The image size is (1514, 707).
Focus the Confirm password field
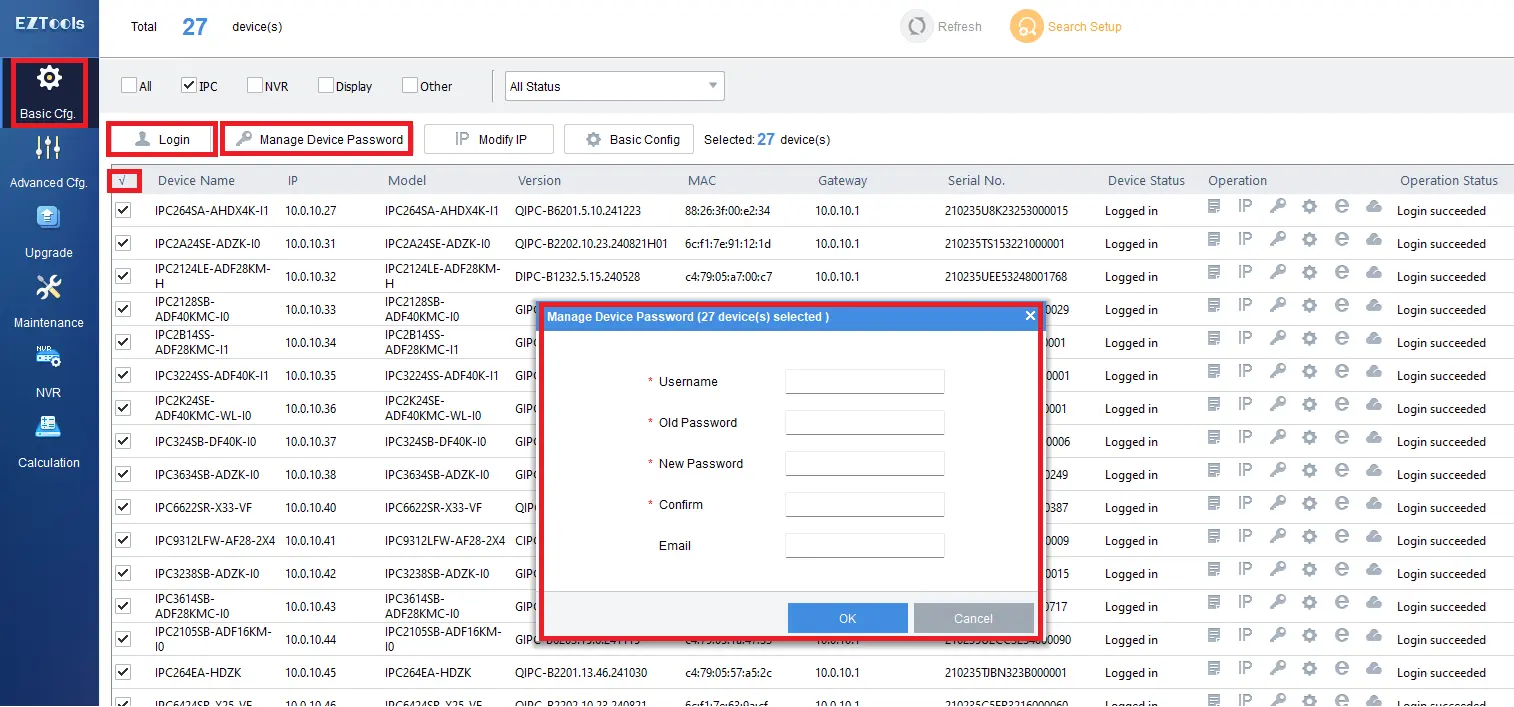point(865,505)
